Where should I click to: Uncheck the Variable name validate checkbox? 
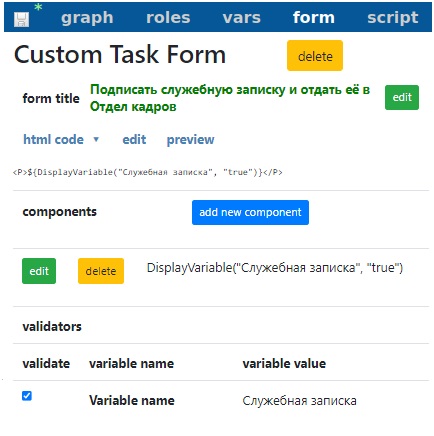click(27, 396)
